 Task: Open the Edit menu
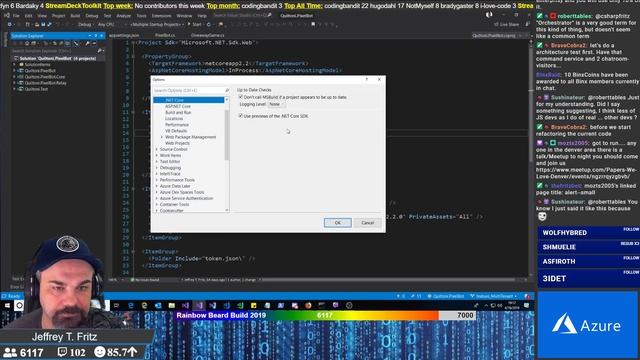28,16
